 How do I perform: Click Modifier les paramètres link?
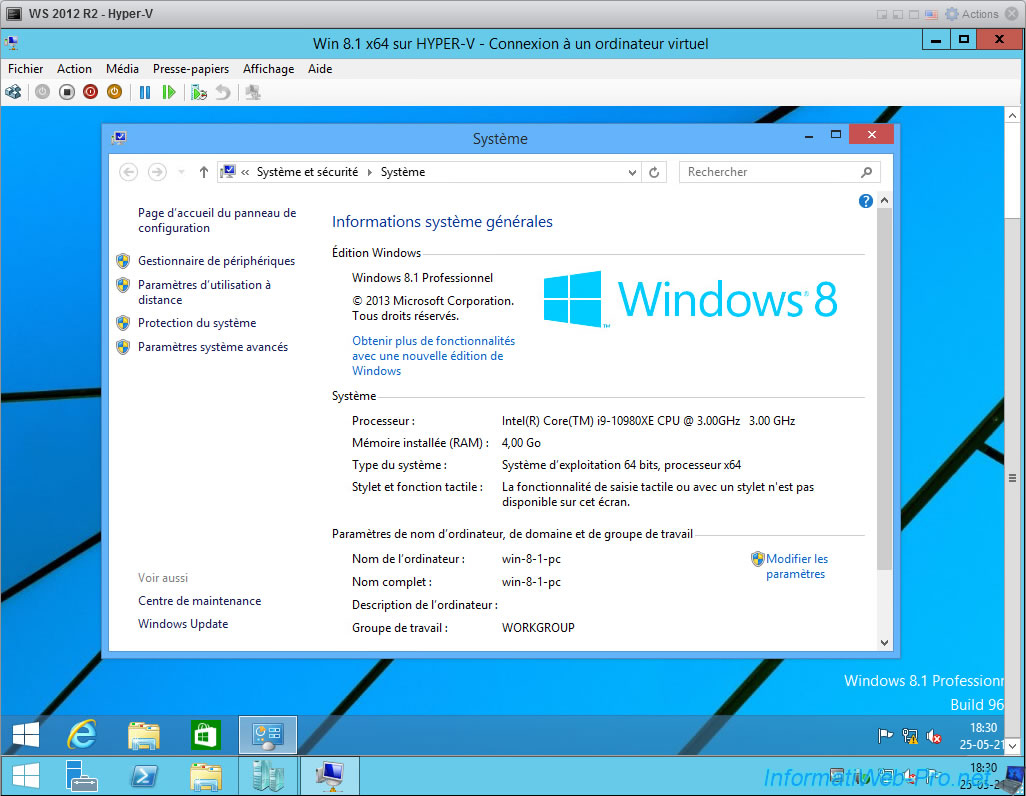[796, 566]
